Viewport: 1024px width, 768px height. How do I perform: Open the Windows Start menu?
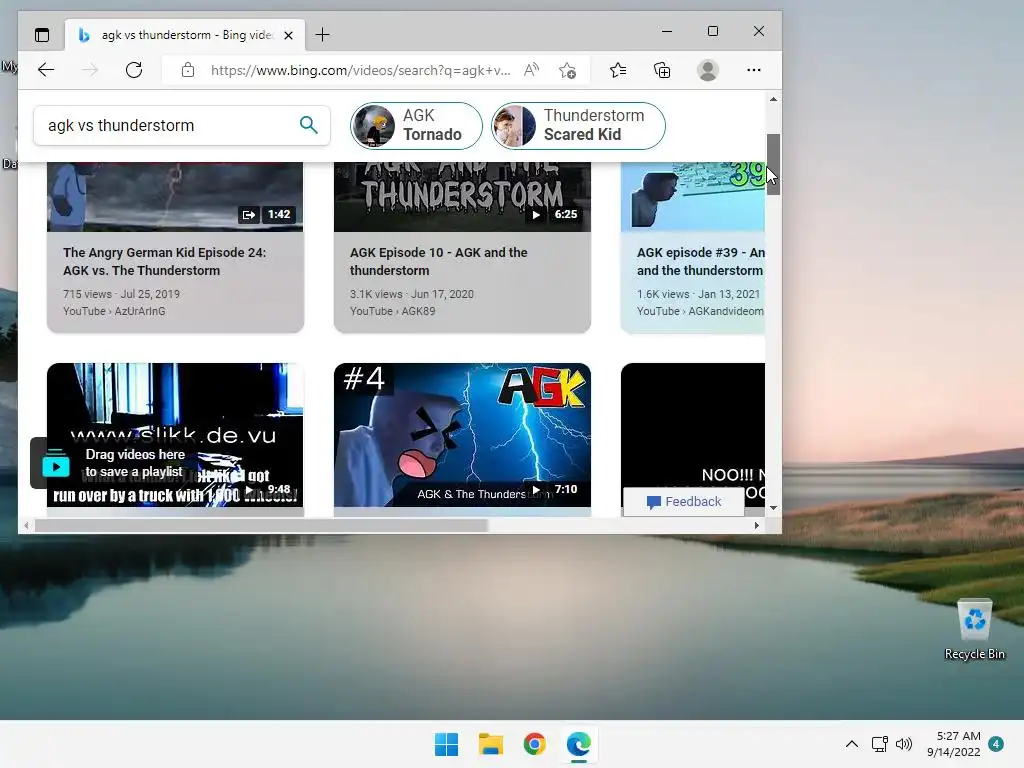[x=447, y=744]
